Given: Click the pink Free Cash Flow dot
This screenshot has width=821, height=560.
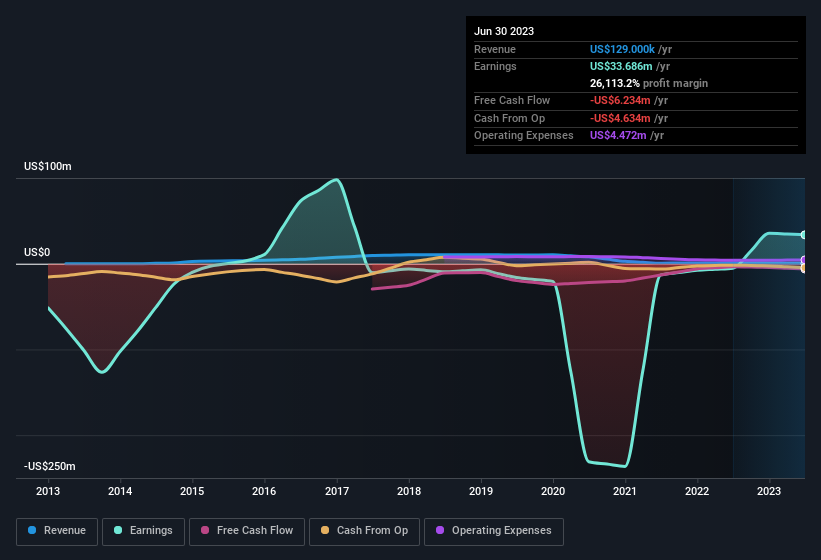Looking at the screenshot, I should (x=205, y=531).
